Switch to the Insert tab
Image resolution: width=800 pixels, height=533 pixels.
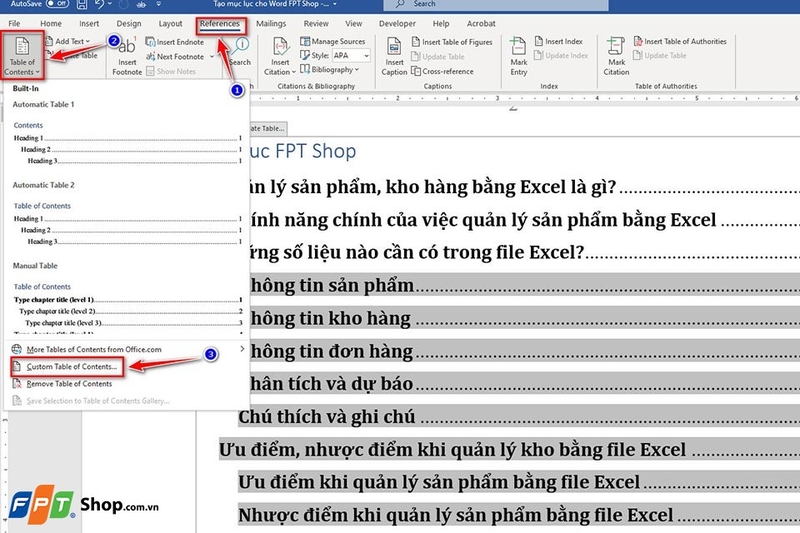89,23
